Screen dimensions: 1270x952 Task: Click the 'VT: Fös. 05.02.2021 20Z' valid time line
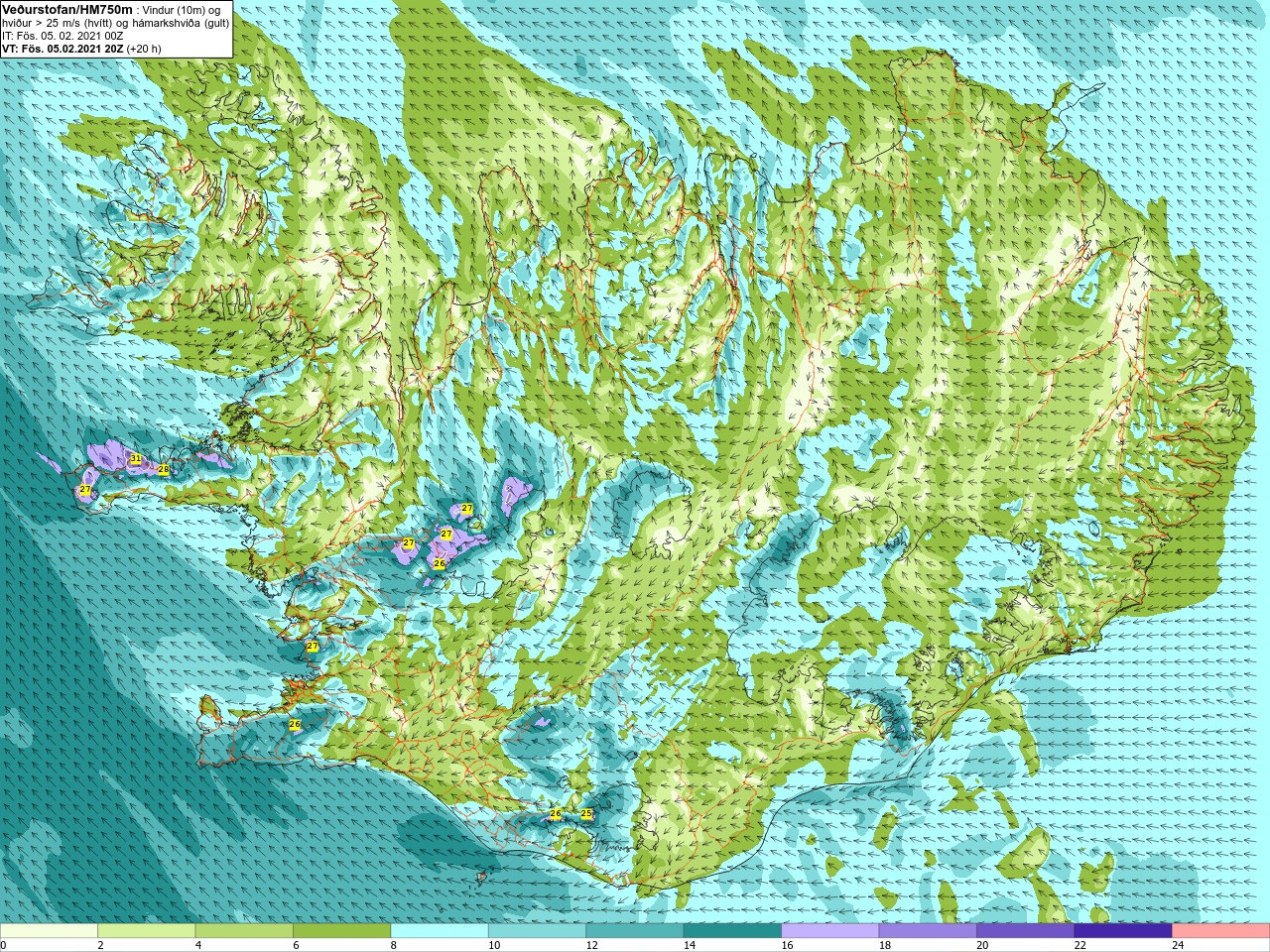(x=63, y=48)
